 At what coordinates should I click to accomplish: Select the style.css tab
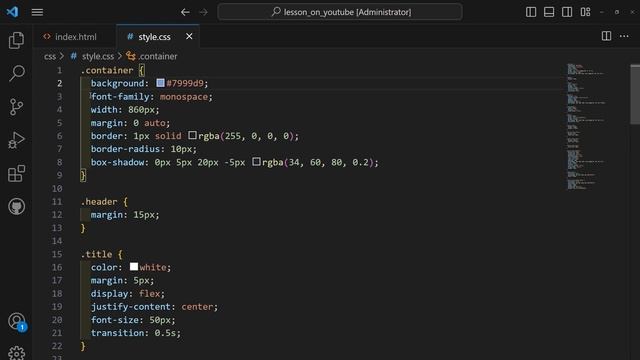pyautogui.click(x=154, y=37)
